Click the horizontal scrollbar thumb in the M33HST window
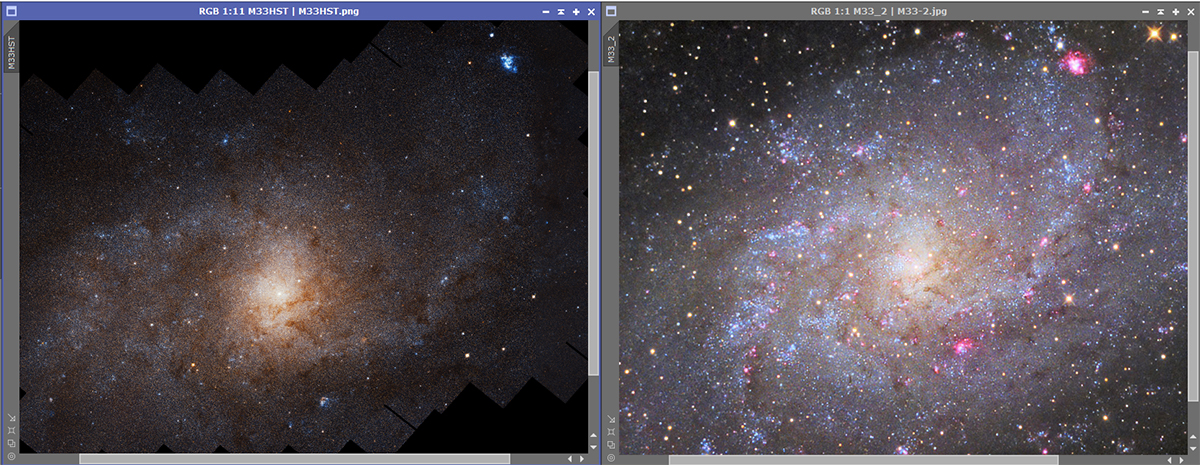This screenshot has height=465, width=1200. point(295,459)
